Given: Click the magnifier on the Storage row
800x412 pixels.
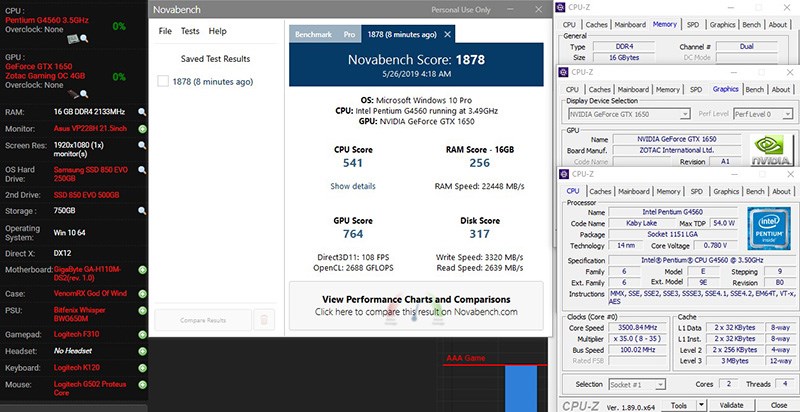Looking at the screenshot, I should [142, 211].
